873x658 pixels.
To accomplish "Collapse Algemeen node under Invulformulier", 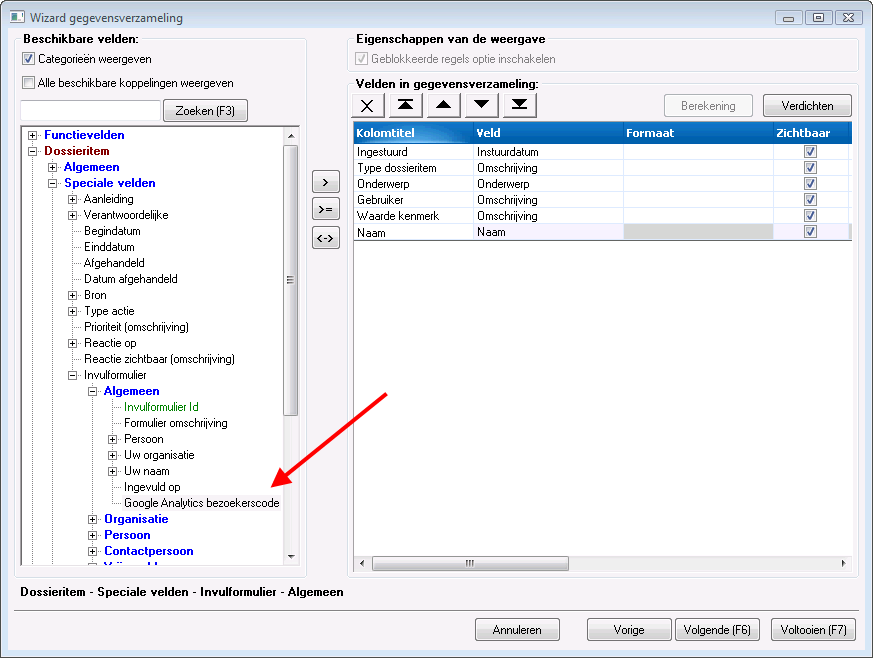I will point(92,391).
